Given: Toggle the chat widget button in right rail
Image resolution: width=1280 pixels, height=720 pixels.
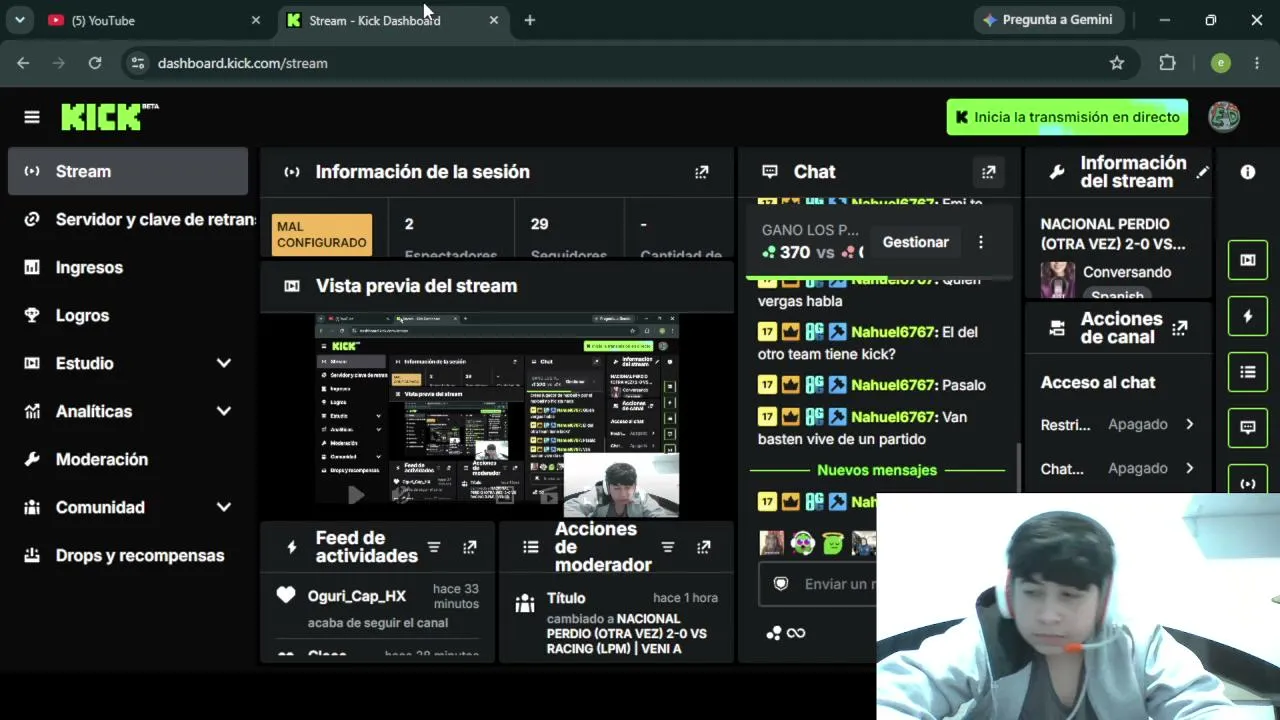Looking at the screenshot, I should pos(1248,427).
